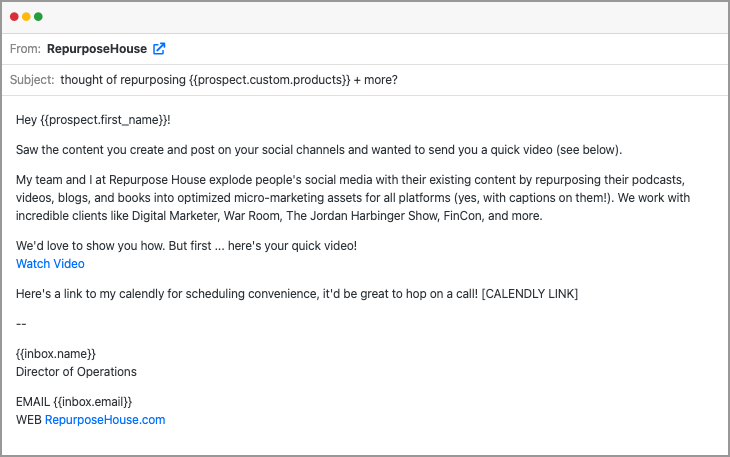Open the external link icon beside RepurposeHouse

point(159,48)
